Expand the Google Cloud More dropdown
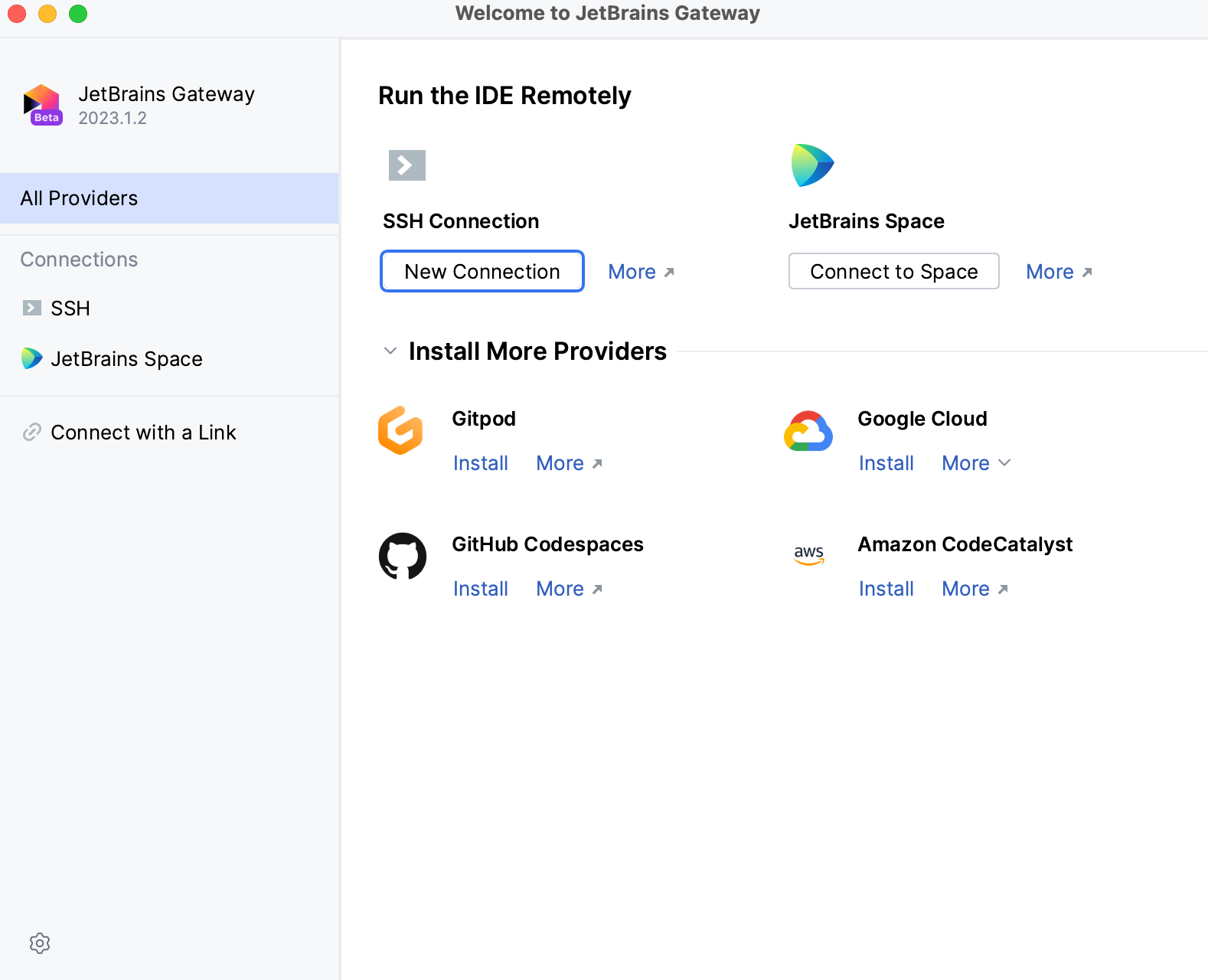Viewport: 1208px width, 980px height. (976, 463)
